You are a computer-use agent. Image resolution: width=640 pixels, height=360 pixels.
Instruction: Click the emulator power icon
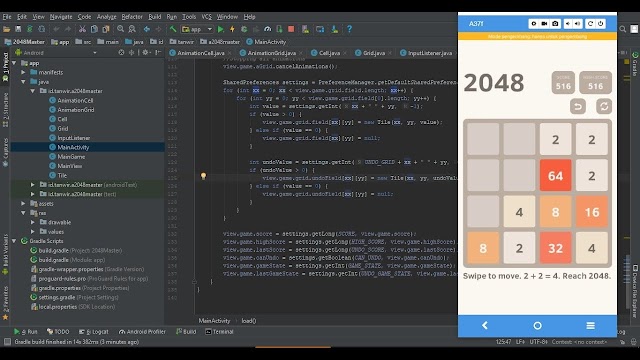pyautogui.click(x=601, y=24)
